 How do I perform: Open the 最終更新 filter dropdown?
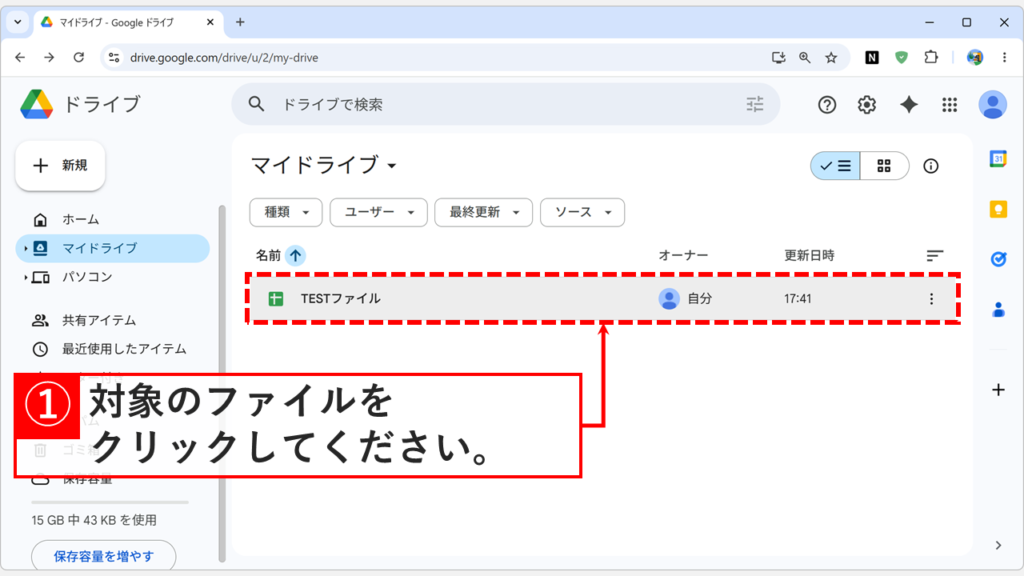[x=484, y=212]
